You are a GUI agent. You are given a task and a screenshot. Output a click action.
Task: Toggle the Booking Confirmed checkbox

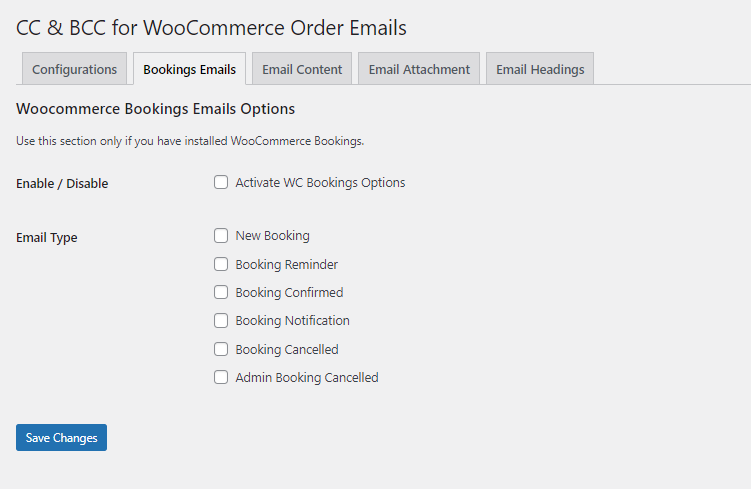point(221,293)
